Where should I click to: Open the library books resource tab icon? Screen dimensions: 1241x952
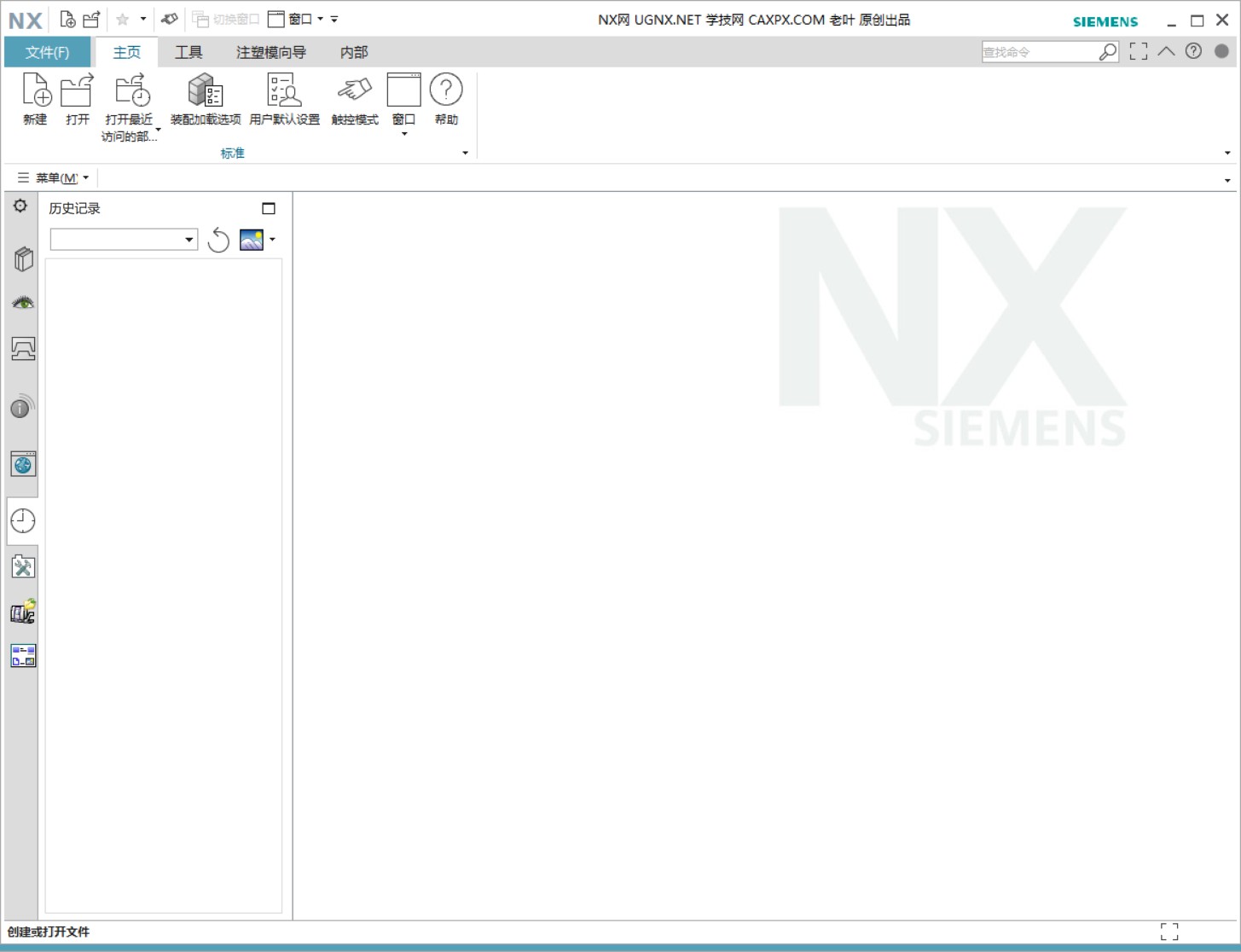(x=23, y=612)
